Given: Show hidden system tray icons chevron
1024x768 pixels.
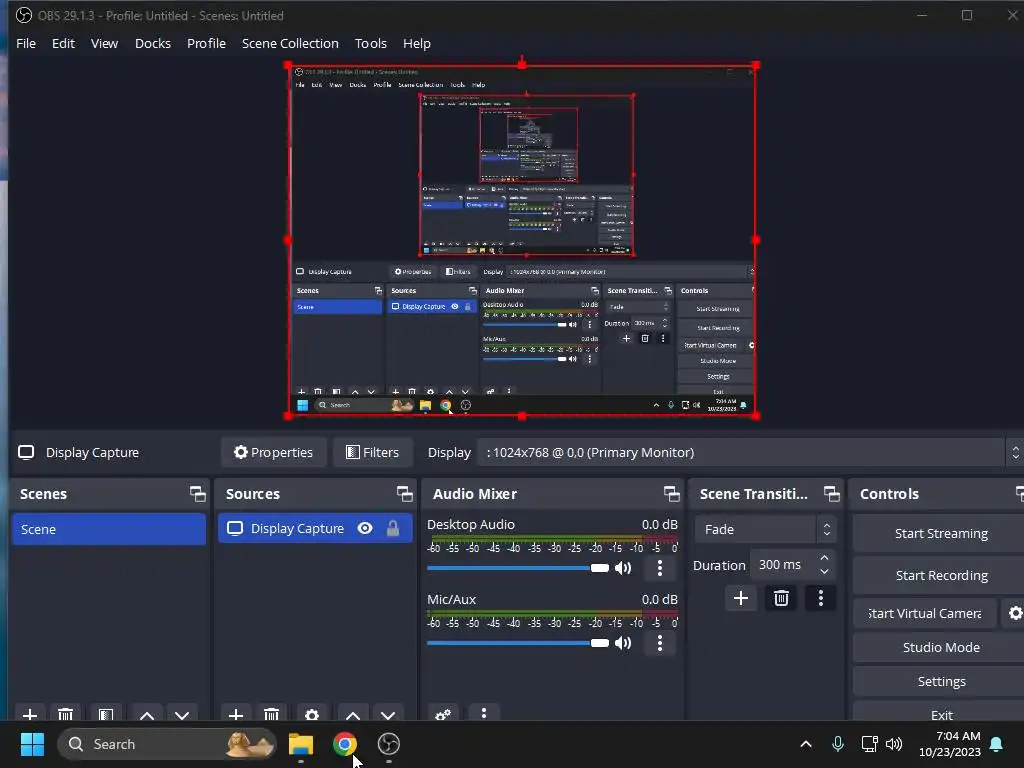Looking at the screenshot, I should coord(806,744).
